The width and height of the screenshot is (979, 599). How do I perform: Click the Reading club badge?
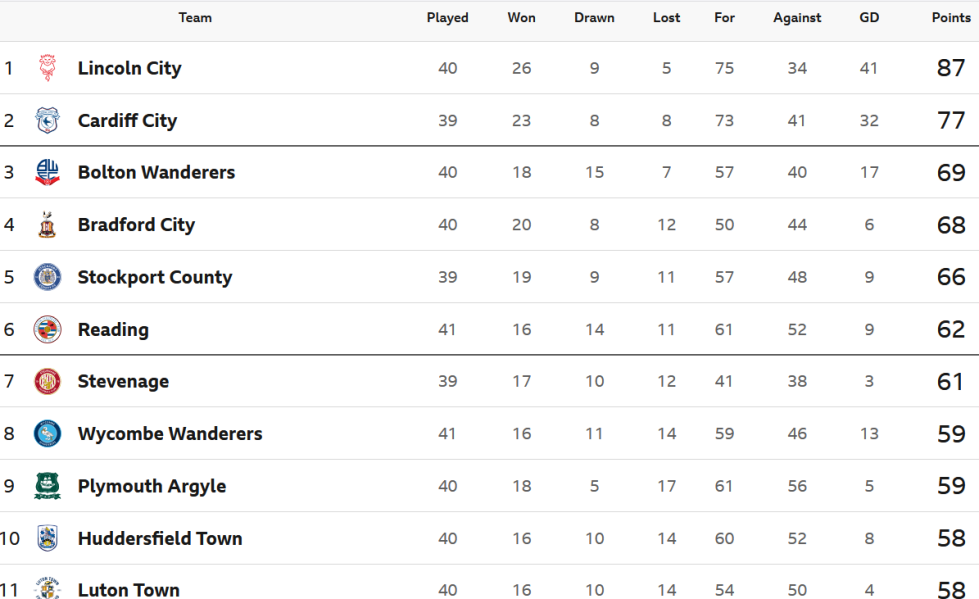[47, 329]
